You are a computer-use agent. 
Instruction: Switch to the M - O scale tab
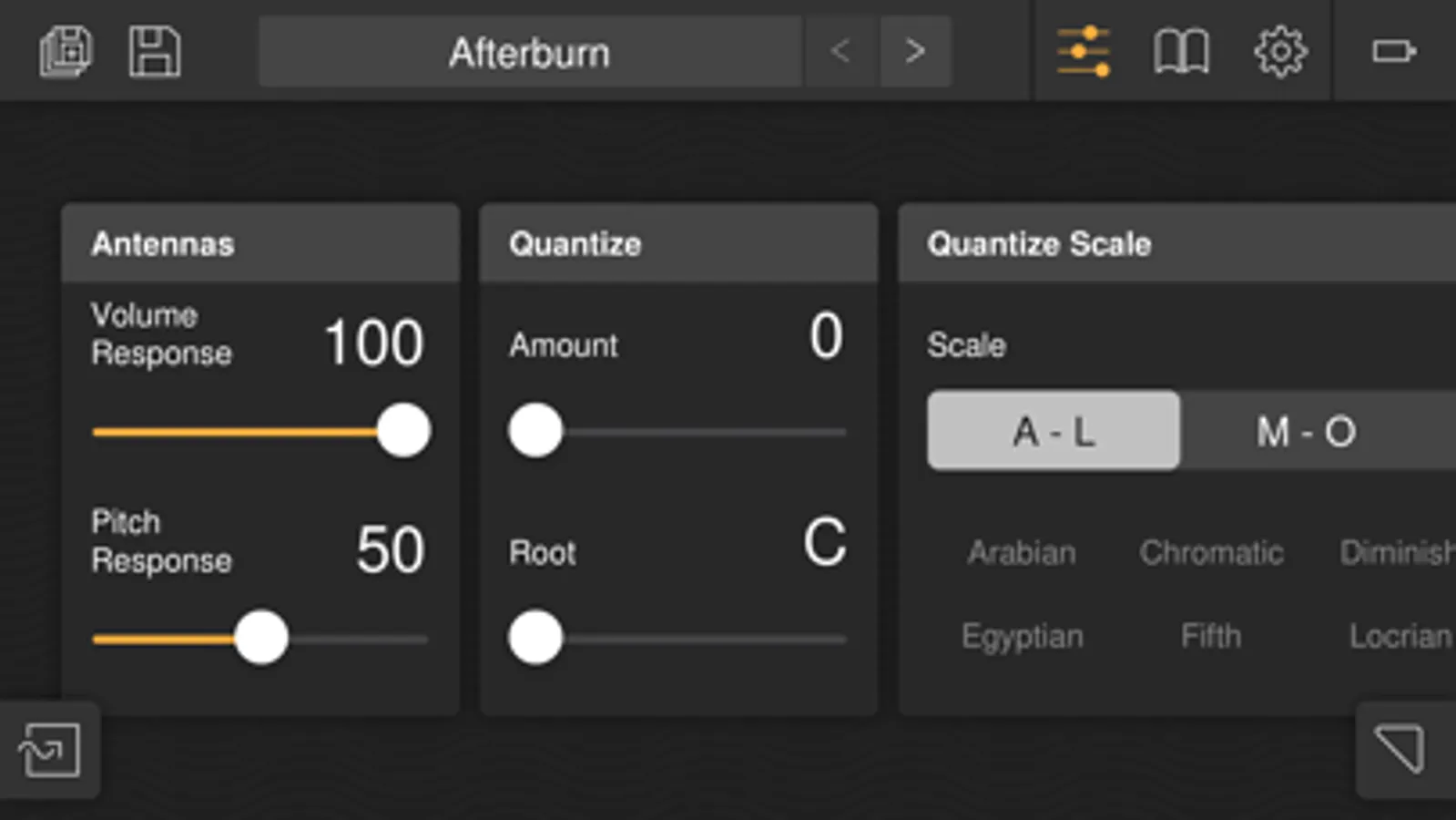[1306, 431]
